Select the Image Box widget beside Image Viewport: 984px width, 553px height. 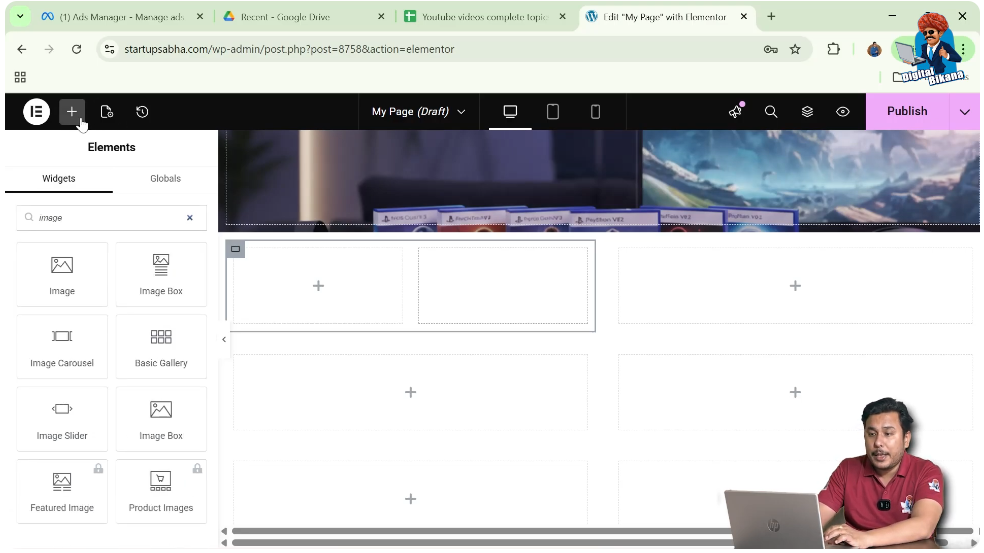pyautogui.click(x=161, y=274)
